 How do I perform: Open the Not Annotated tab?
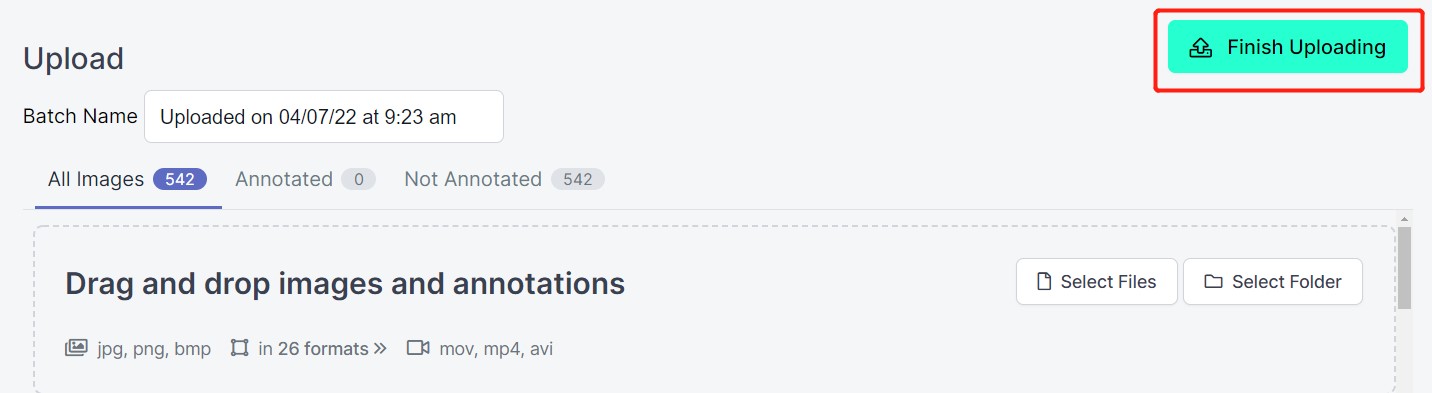(504, 180)
